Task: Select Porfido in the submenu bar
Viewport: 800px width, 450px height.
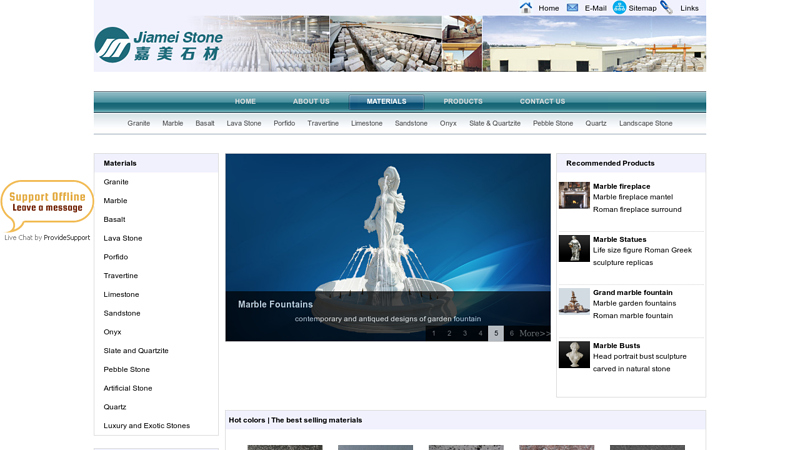Action: (x=284, y=123)
